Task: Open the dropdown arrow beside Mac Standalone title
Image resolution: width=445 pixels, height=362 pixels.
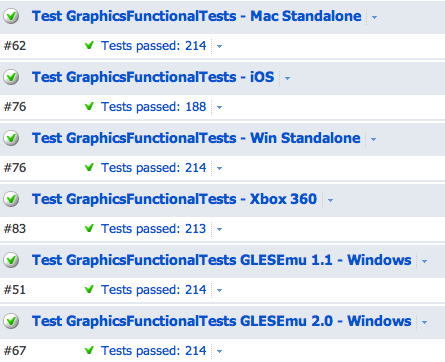Action: [374, 17]
